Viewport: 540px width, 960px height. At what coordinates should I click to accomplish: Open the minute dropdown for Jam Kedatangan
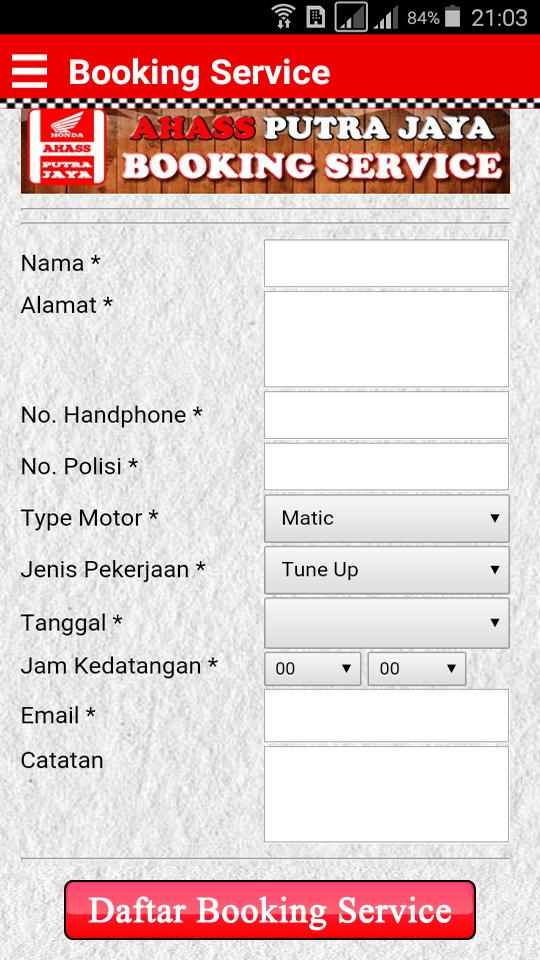417,669
